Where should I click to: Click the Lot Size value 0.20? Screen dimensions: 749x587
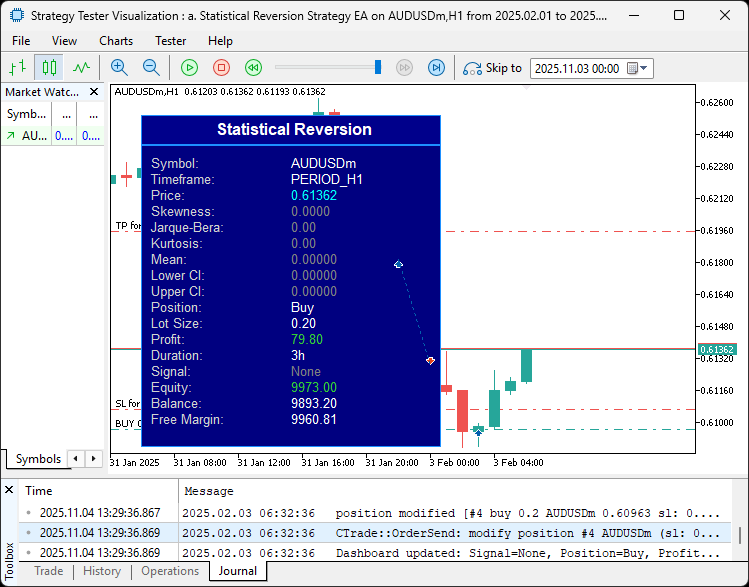coord(303,323)
